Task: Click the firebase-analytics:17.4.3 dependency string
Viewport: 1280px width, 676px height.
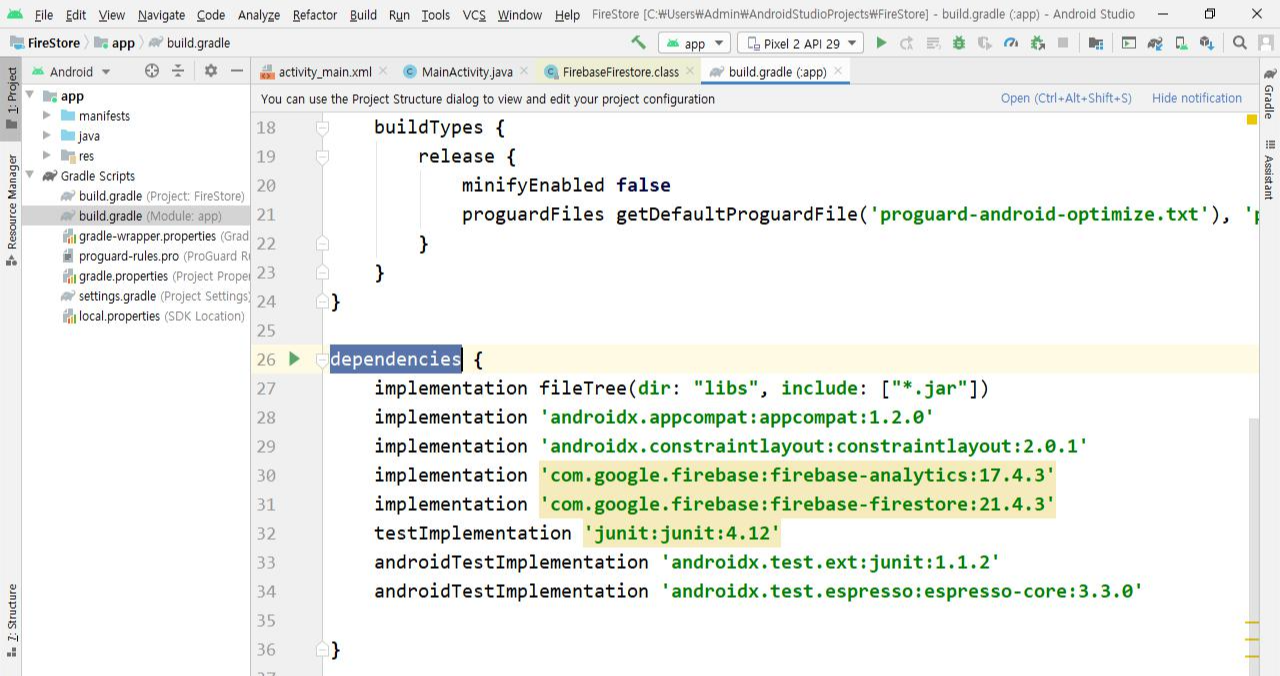Action: click(x=797, y=475)
